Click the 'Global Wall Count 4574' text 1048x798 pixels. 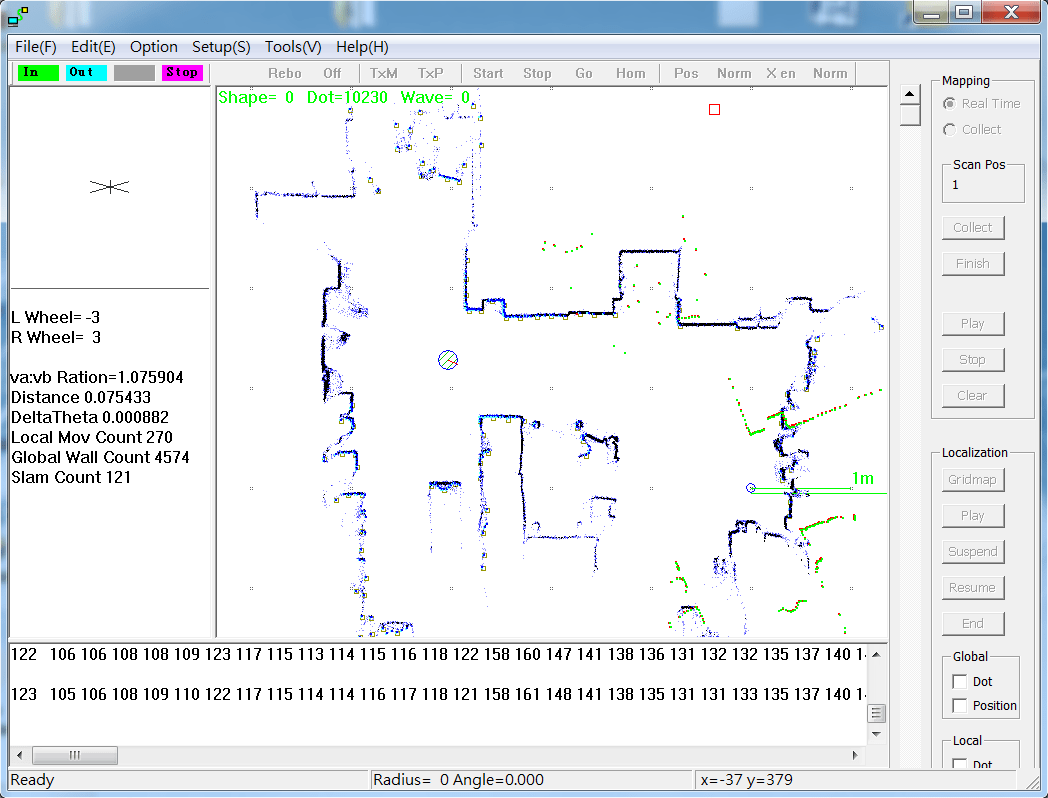pos(100,457)
